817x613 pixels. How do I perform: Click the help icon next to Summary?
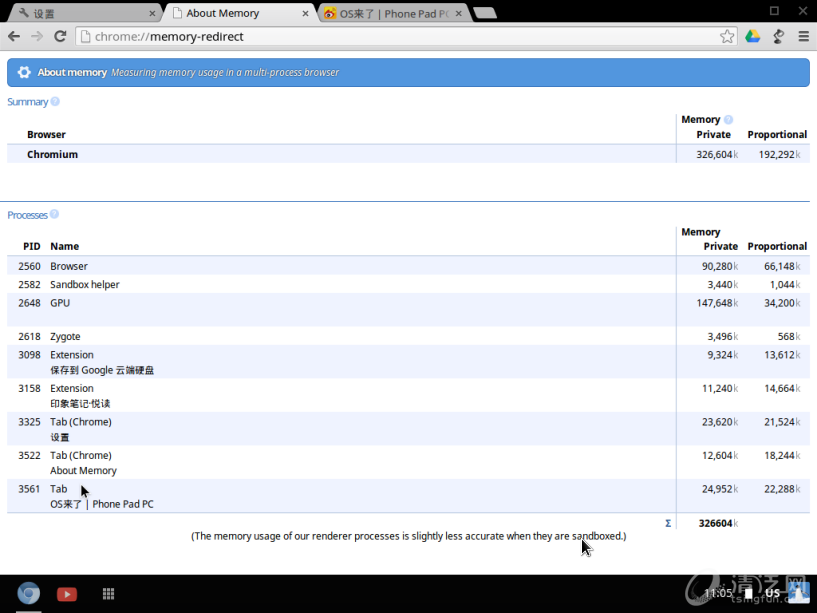click(x=55, y=102)
